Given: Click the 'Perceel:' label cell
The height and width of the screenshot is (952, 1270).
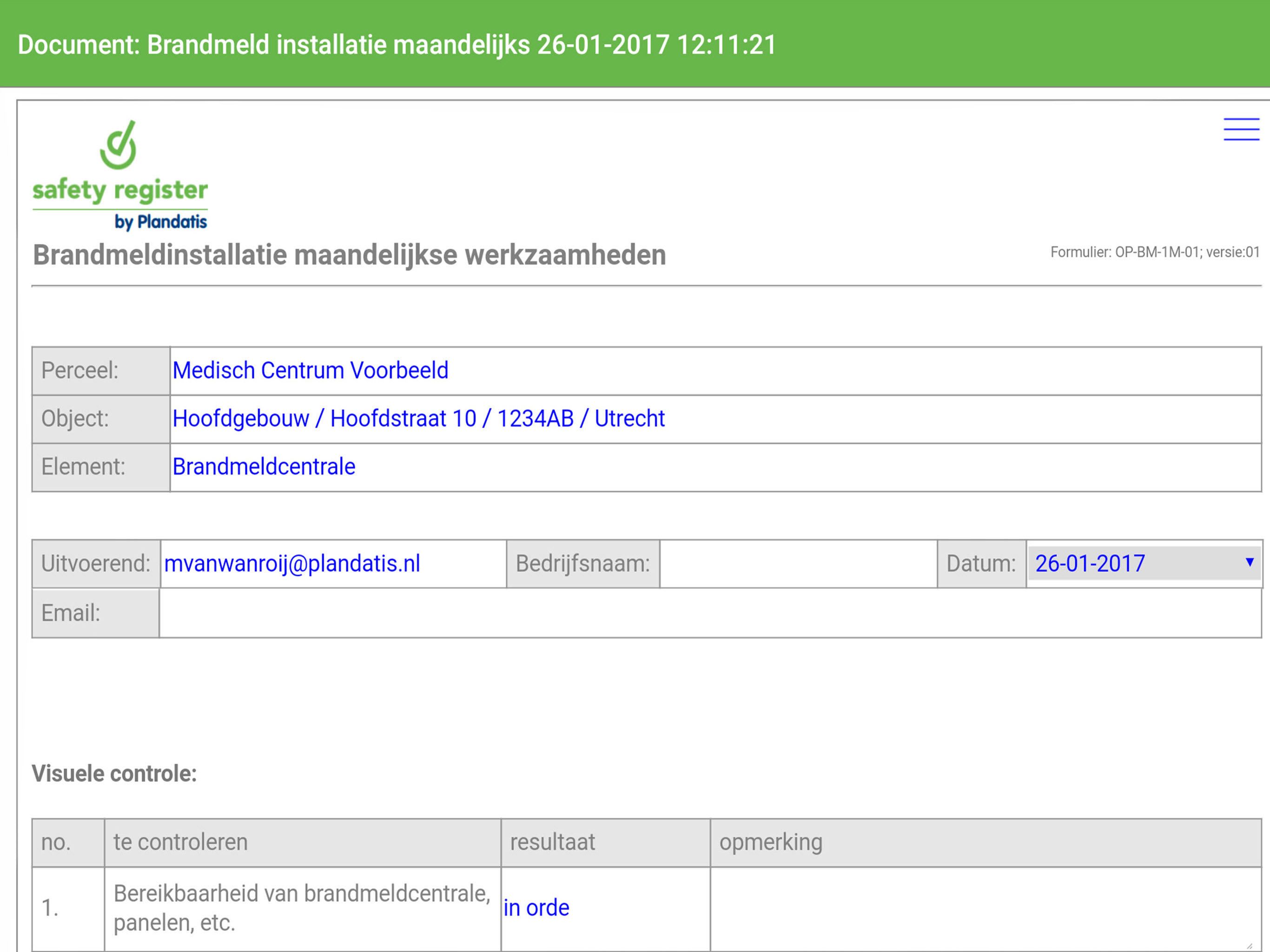Looking at the screenshot, I should click(101, 371).
